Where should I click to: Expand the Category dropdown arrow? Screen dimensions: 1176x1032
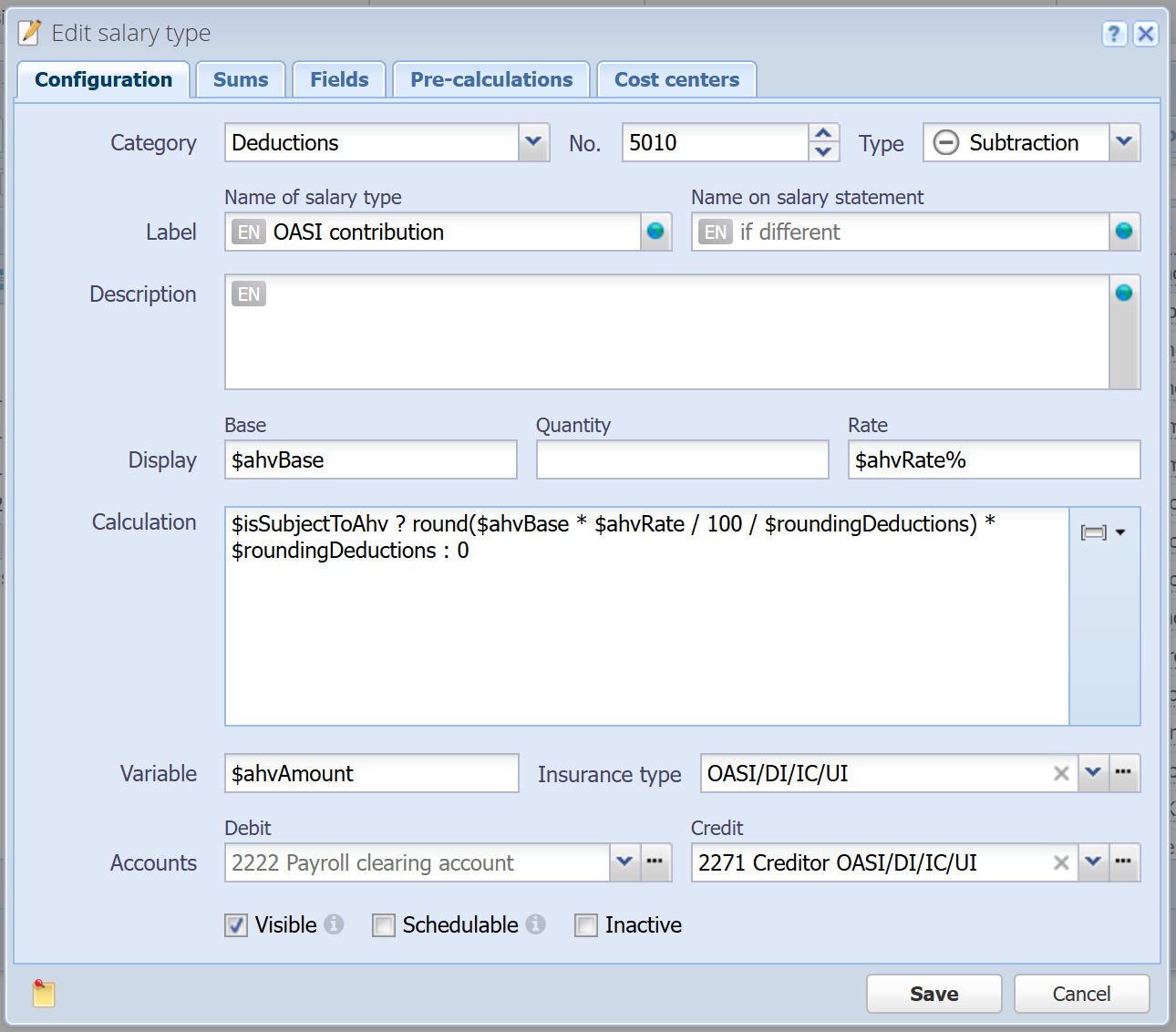[x=534, y=142]
